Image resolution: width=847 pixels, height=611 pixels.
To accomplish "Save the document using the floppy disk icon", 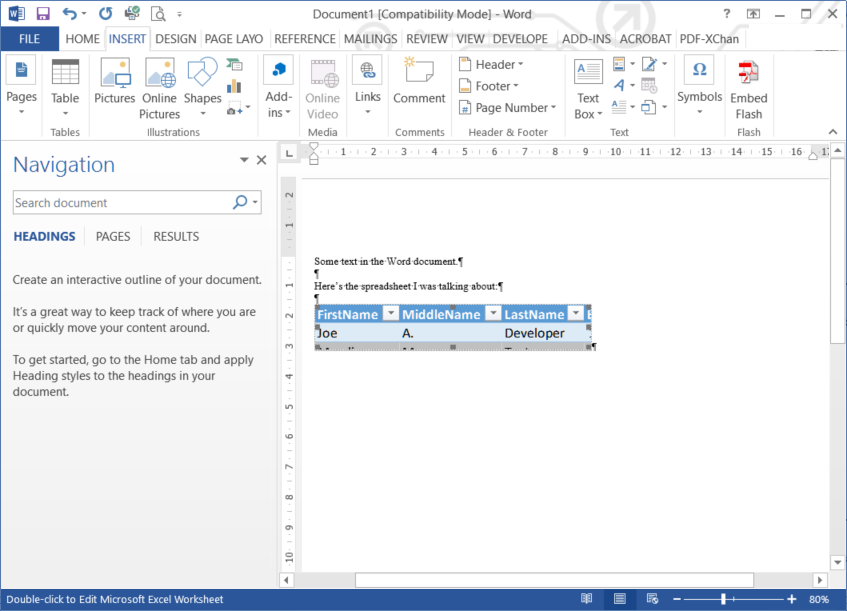I will (x=43, y=14).
